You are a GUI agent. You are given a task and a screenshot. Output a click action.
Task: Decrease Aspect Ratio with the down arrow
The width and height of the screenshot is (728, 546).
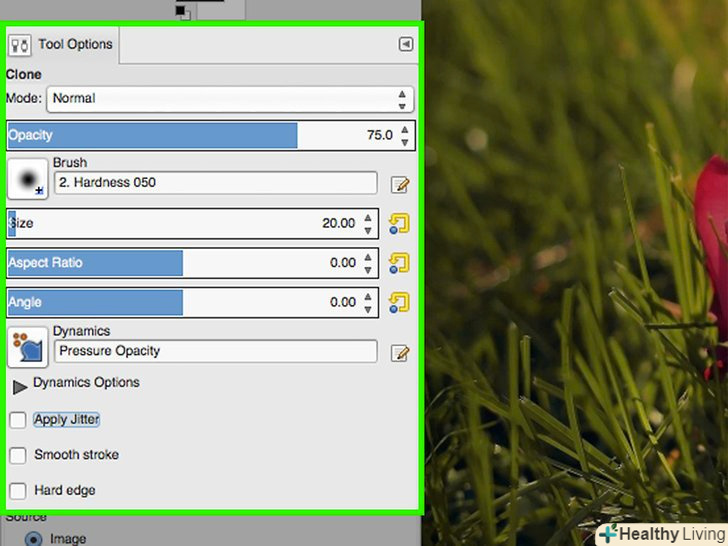(368, 270)
